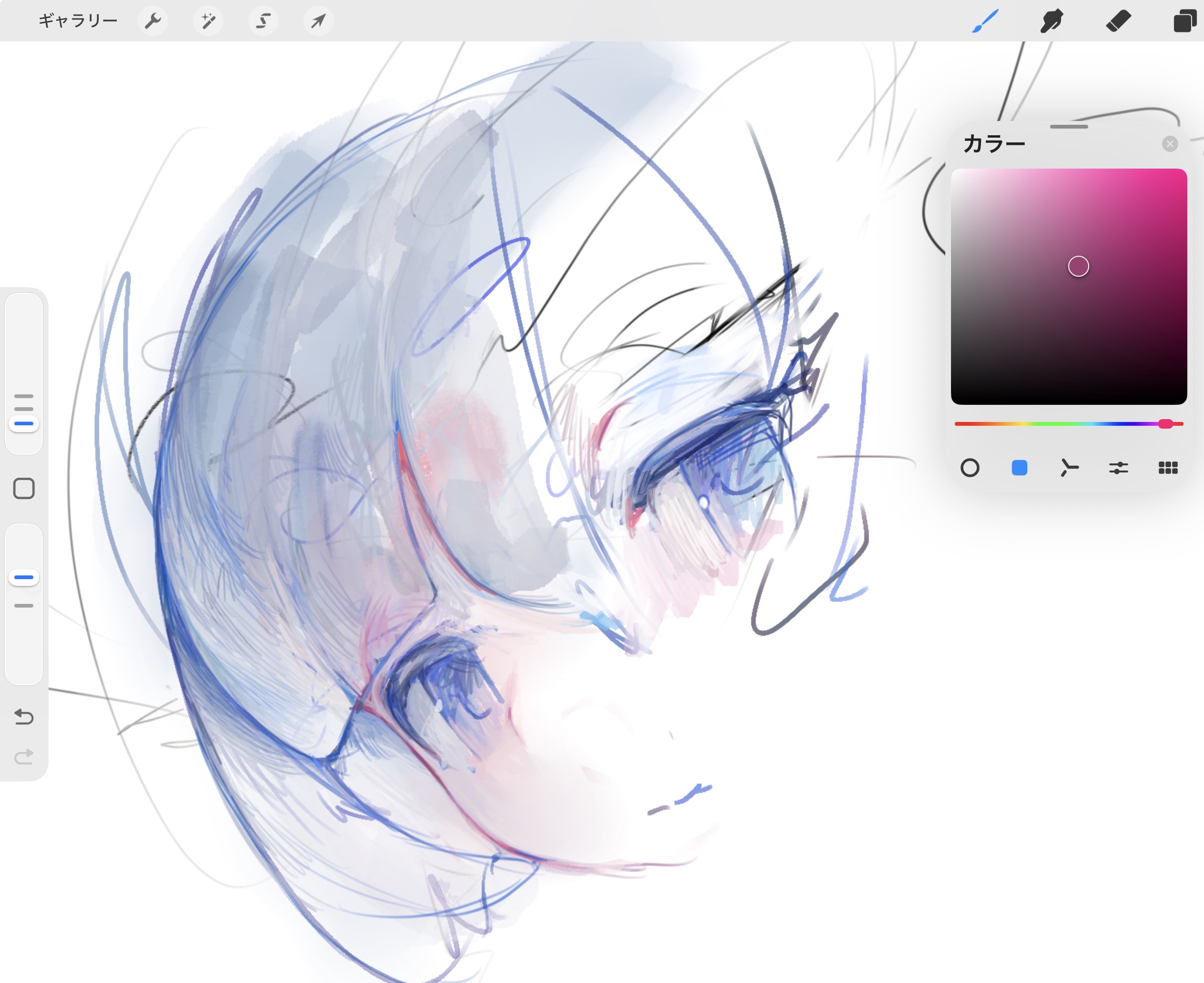Close the カラー panel
This screenshot has height=983, width=1204.
(x=1169, y=144)
